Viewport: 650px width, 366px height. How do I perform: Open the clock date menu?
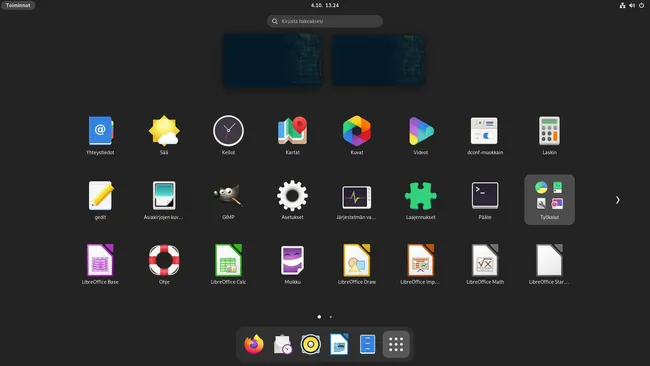click(x=325, y=5)
